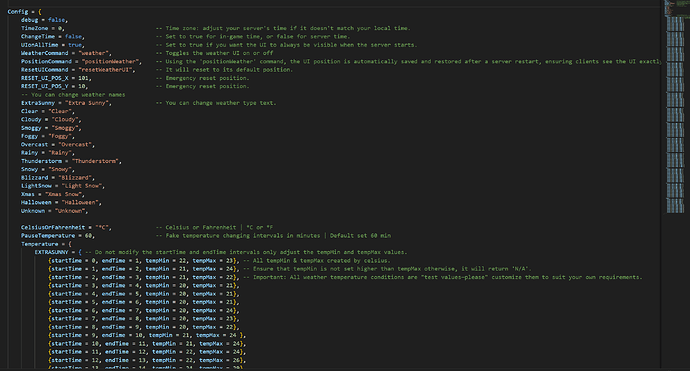Click the startTime = 0 table row
The image size is (690, 371).
click(144, 261)
